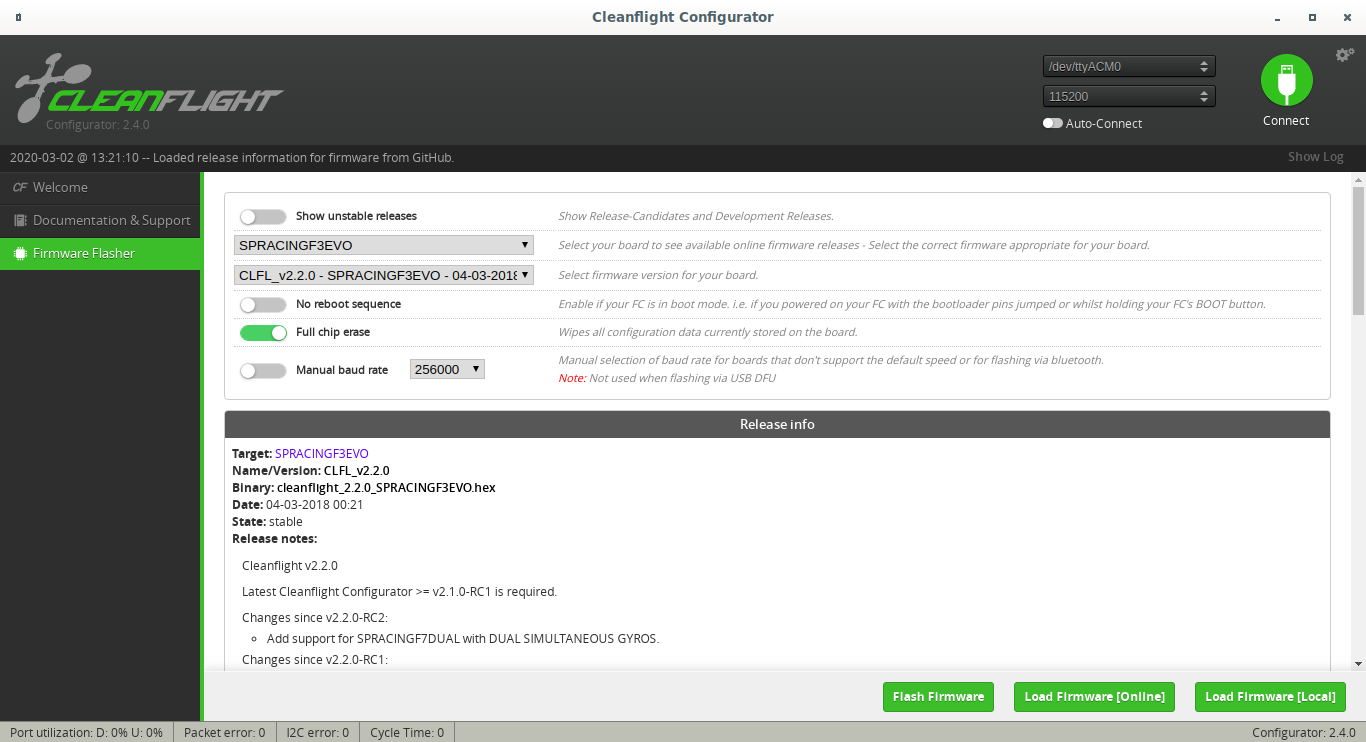Open the SPRACINGF3EVO board dropdown
Viewport: 1366px width, 742px height.
384,245
